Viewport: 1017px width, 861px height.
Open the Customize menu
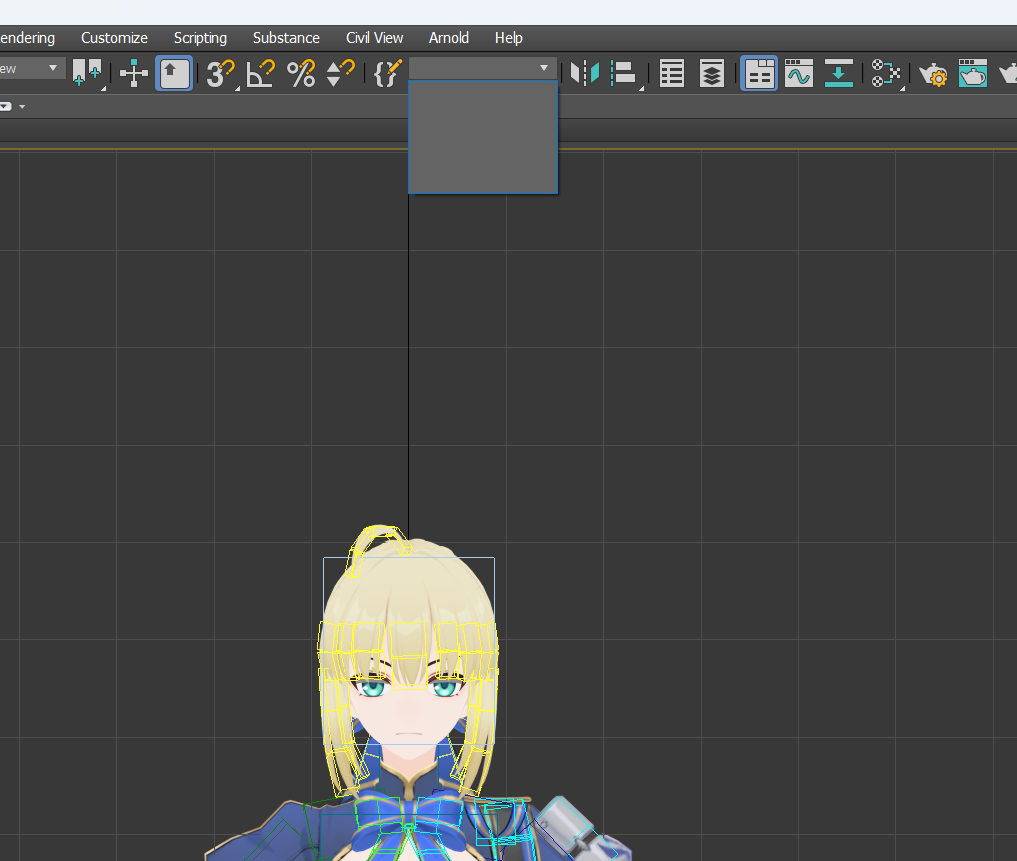[x=114, y=38]
